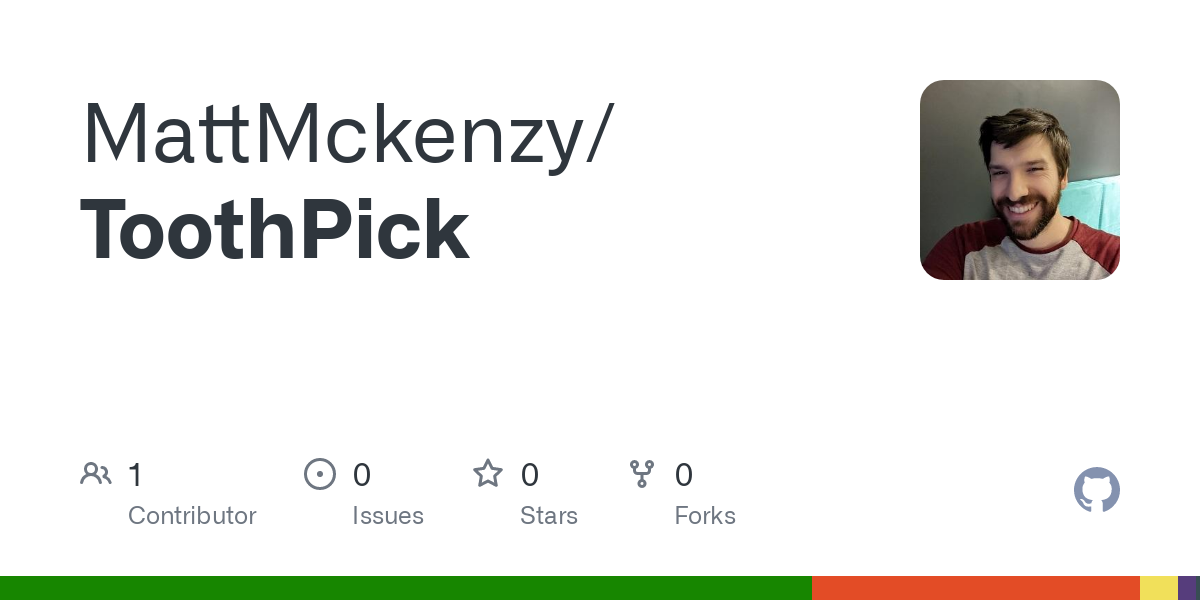Click the zero count above Stars
Screen dimensions: 1200x600
point(530,475)
